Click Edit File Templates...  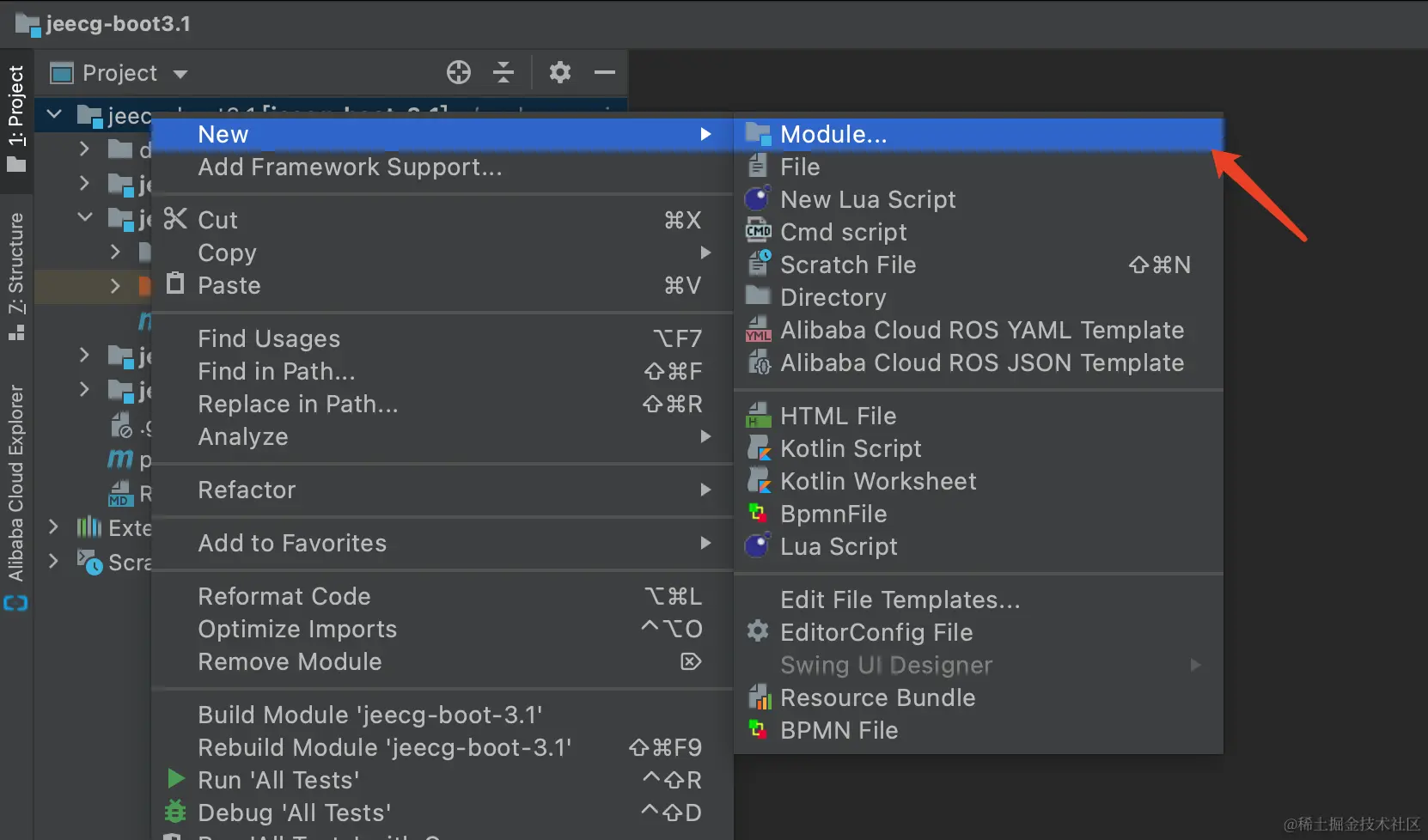point(900,600)
